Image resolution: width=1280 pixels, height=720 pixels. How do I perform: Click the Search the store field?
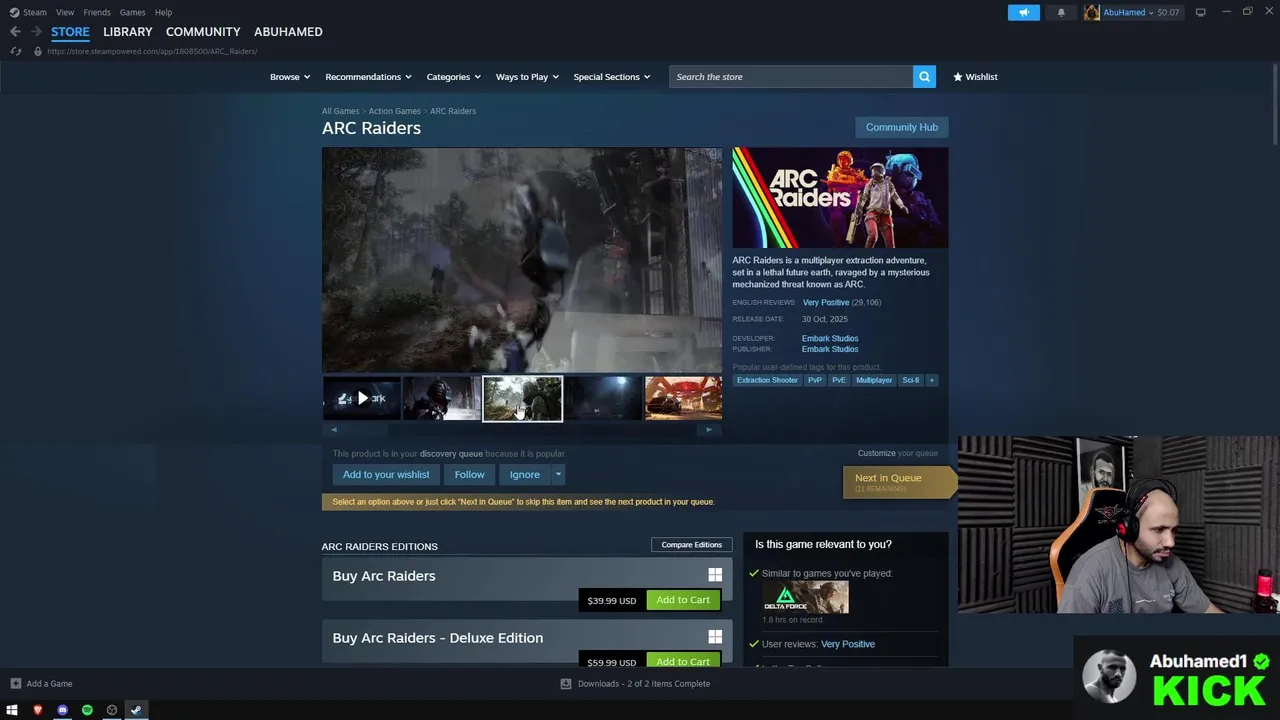791,77
